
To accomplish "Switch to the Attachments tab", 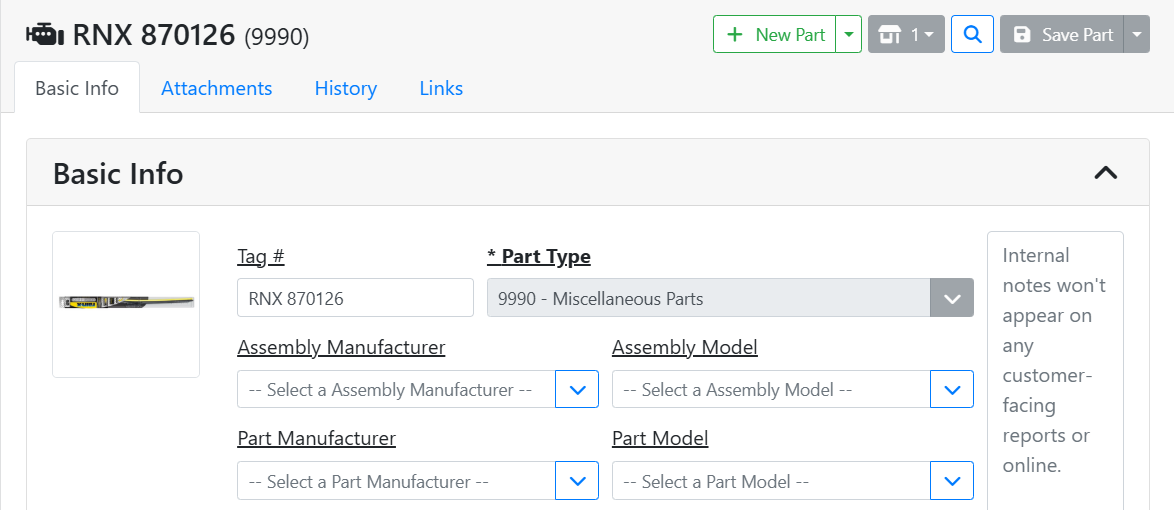I will [216, 88].
